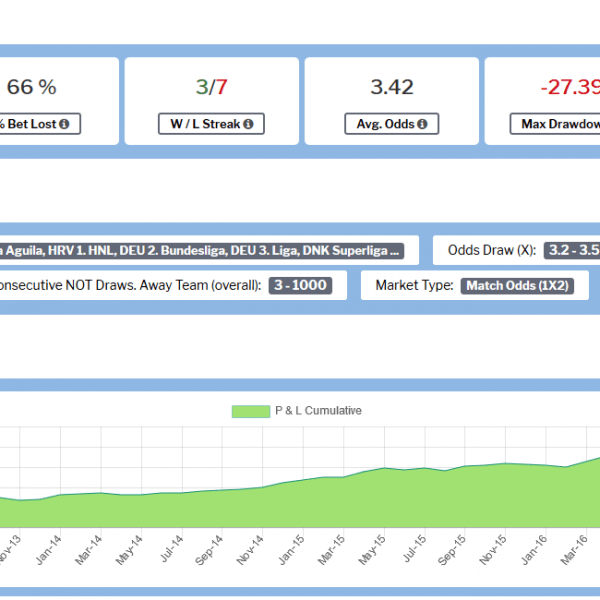
Task: Toggle the P & L Cumulative legend swatch
Action: (x=251, y=411)
